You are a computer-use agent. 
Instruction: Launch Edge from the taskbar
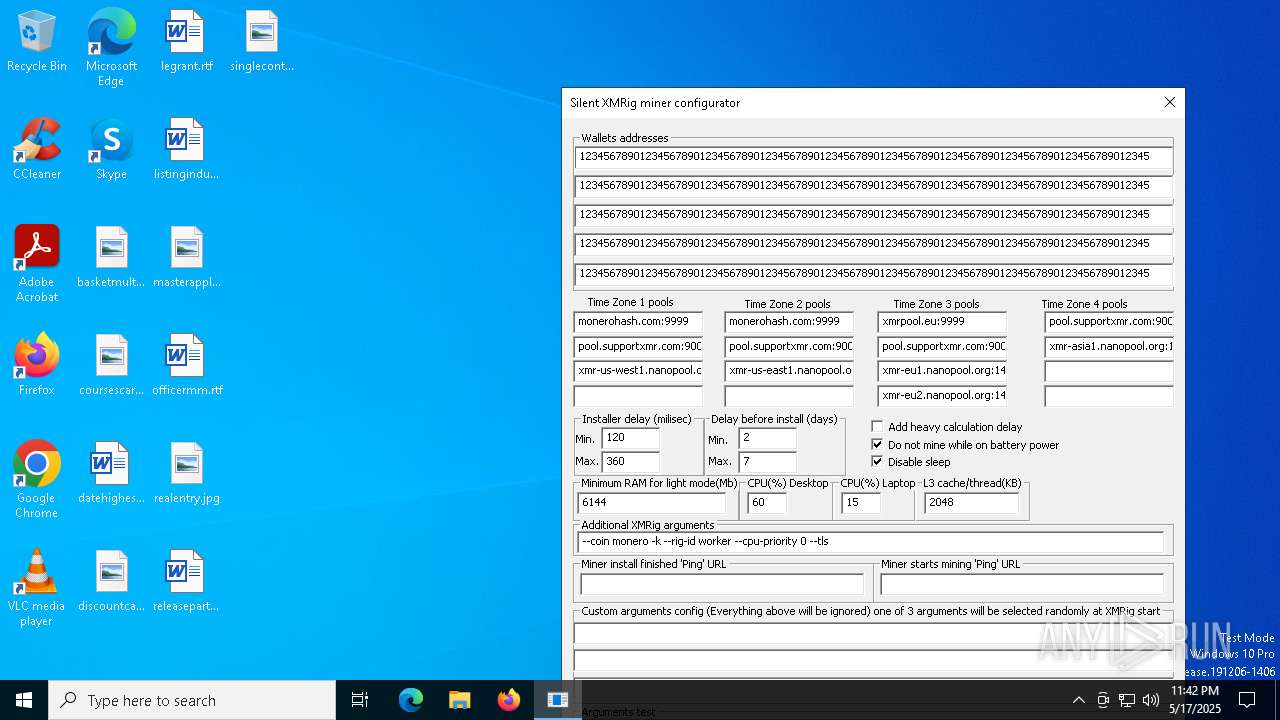point(411,700)
